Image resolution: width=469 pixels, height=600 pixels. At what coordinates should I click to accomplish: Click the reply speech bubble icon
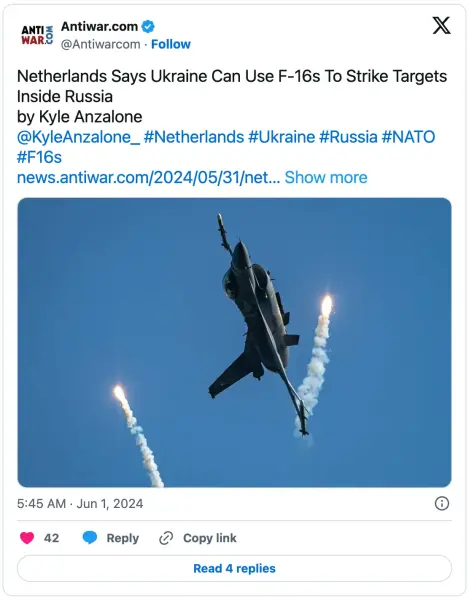(90, 538)
